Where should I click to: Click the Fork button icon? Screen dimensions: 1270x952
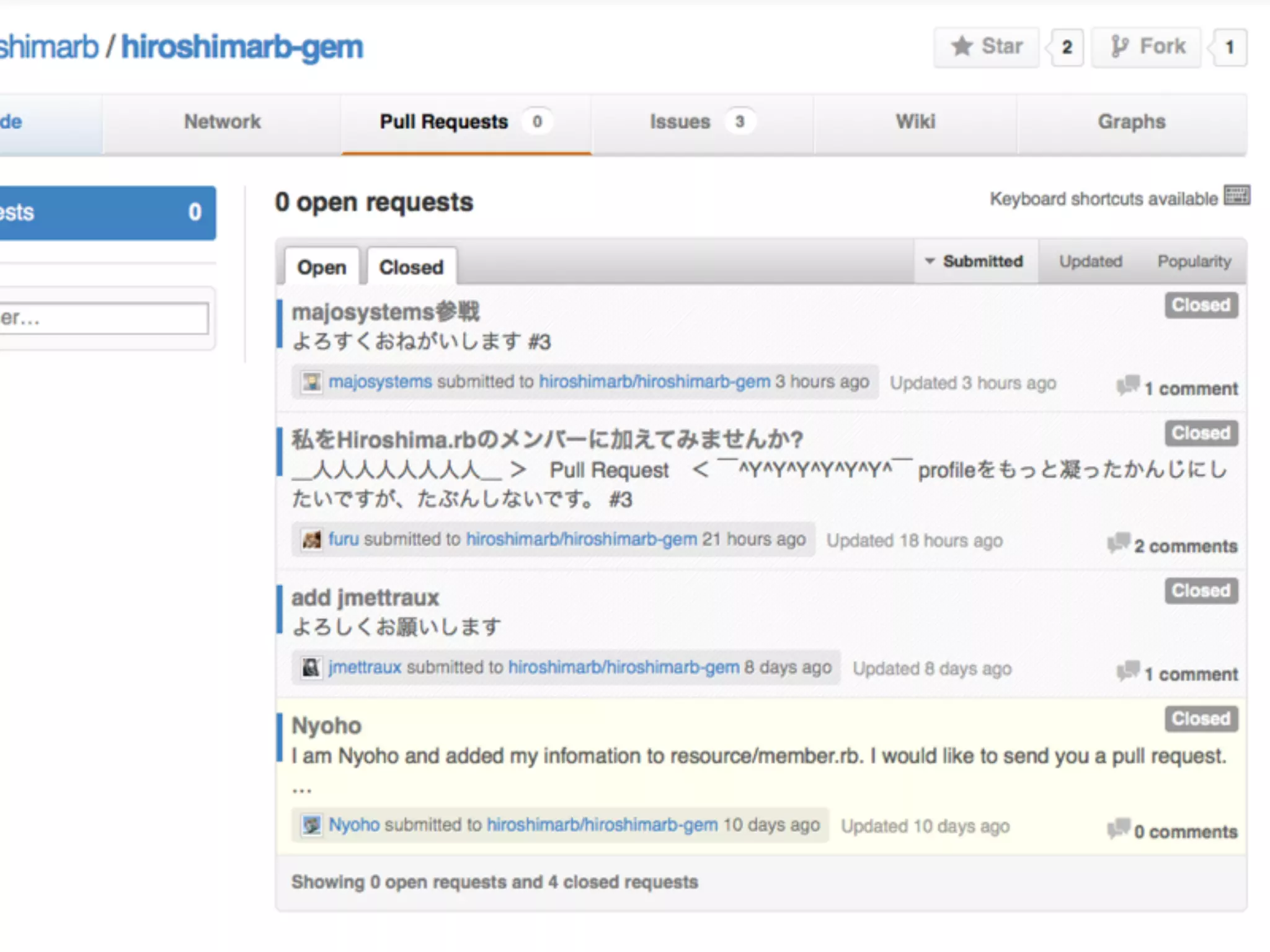tap(1119, 46)
